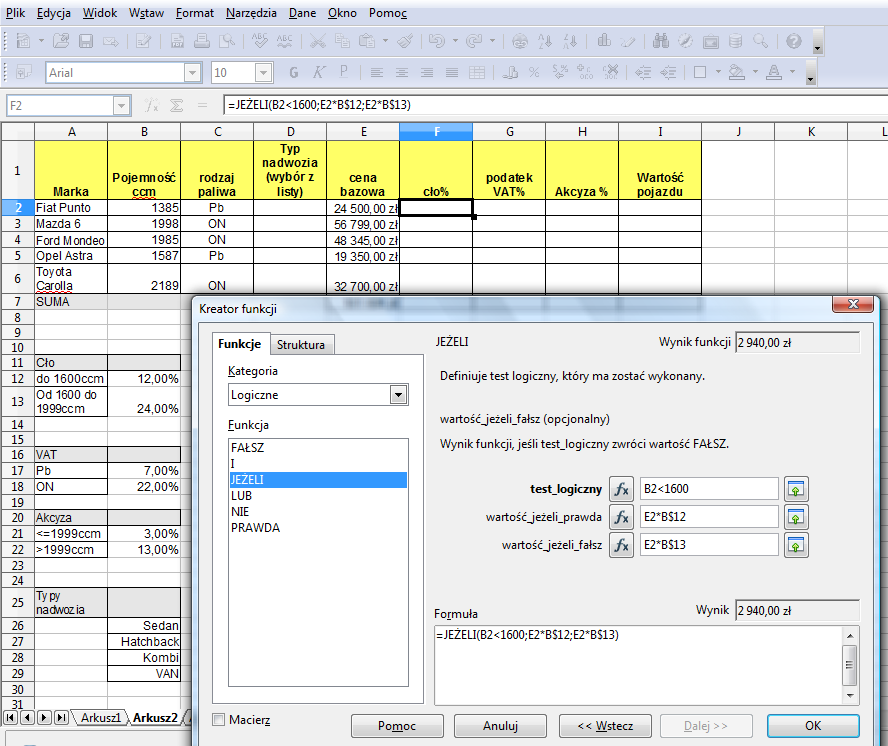Click the Hyperlink globe icon
The height and width of the screenshot is (746, 888).
519,41
